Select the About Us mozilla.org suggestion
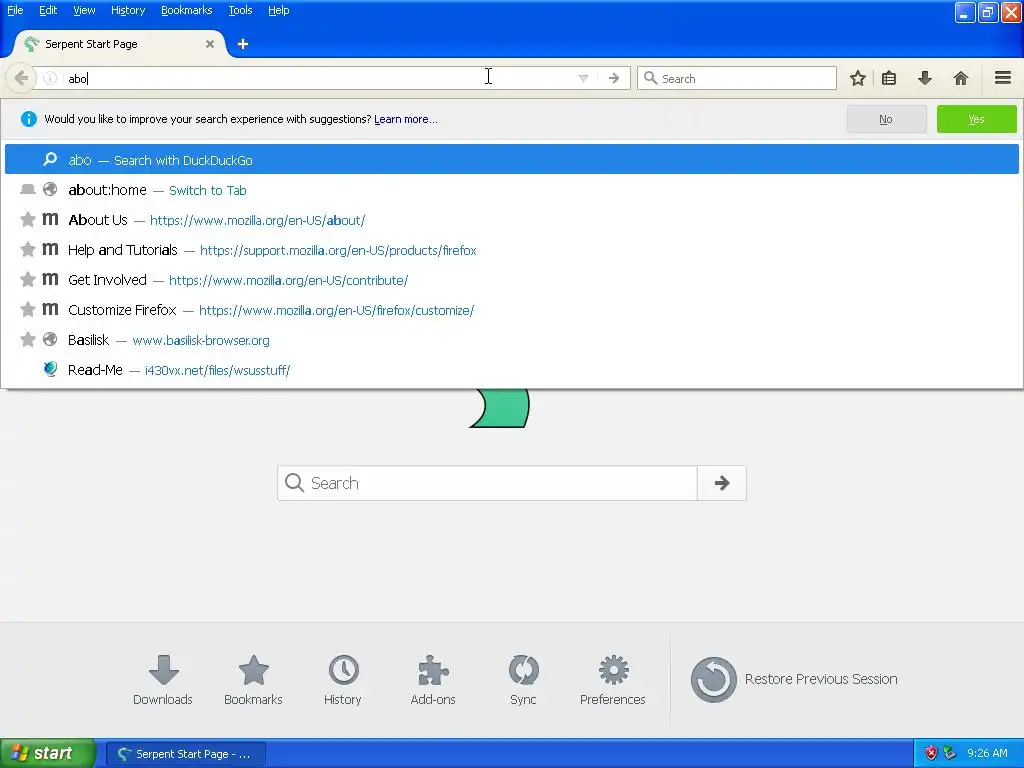This screenshot has width=1024, height=768. pyautogui.click(x=511, y=220)
